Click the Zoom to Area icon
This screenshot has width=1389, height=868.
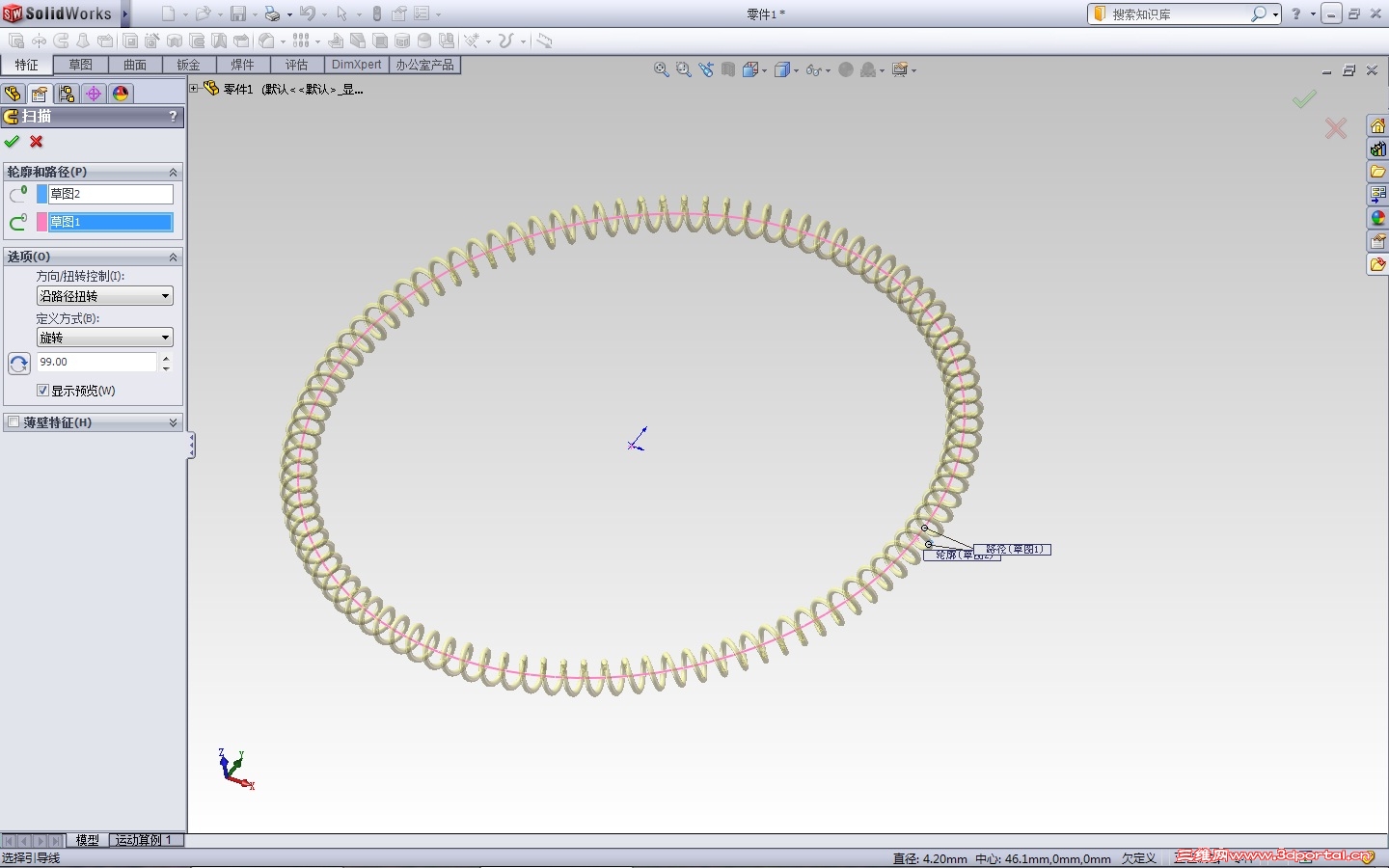coord(684,69)
